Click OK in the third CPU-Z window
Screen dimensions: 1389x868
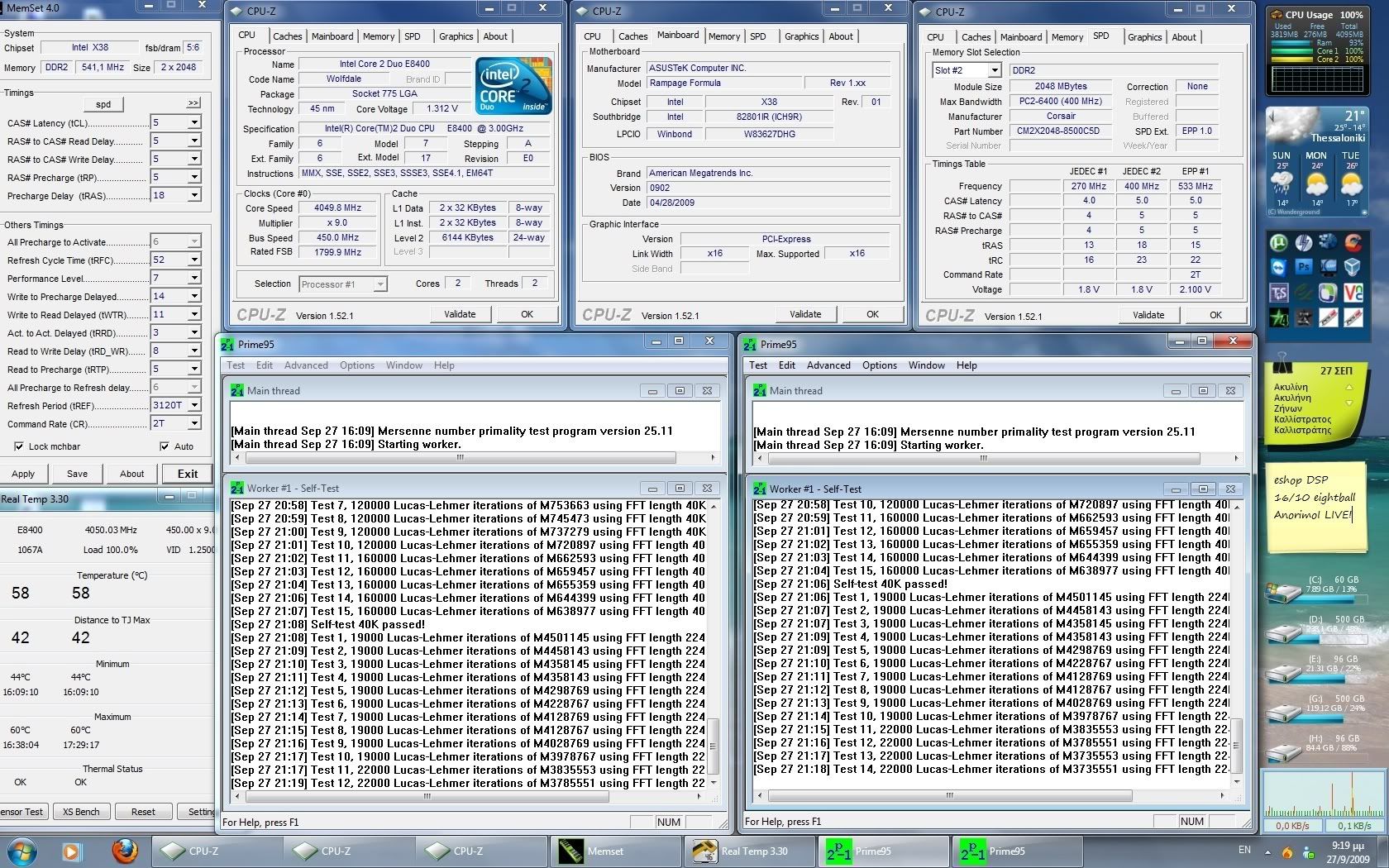pos(1215,315)
